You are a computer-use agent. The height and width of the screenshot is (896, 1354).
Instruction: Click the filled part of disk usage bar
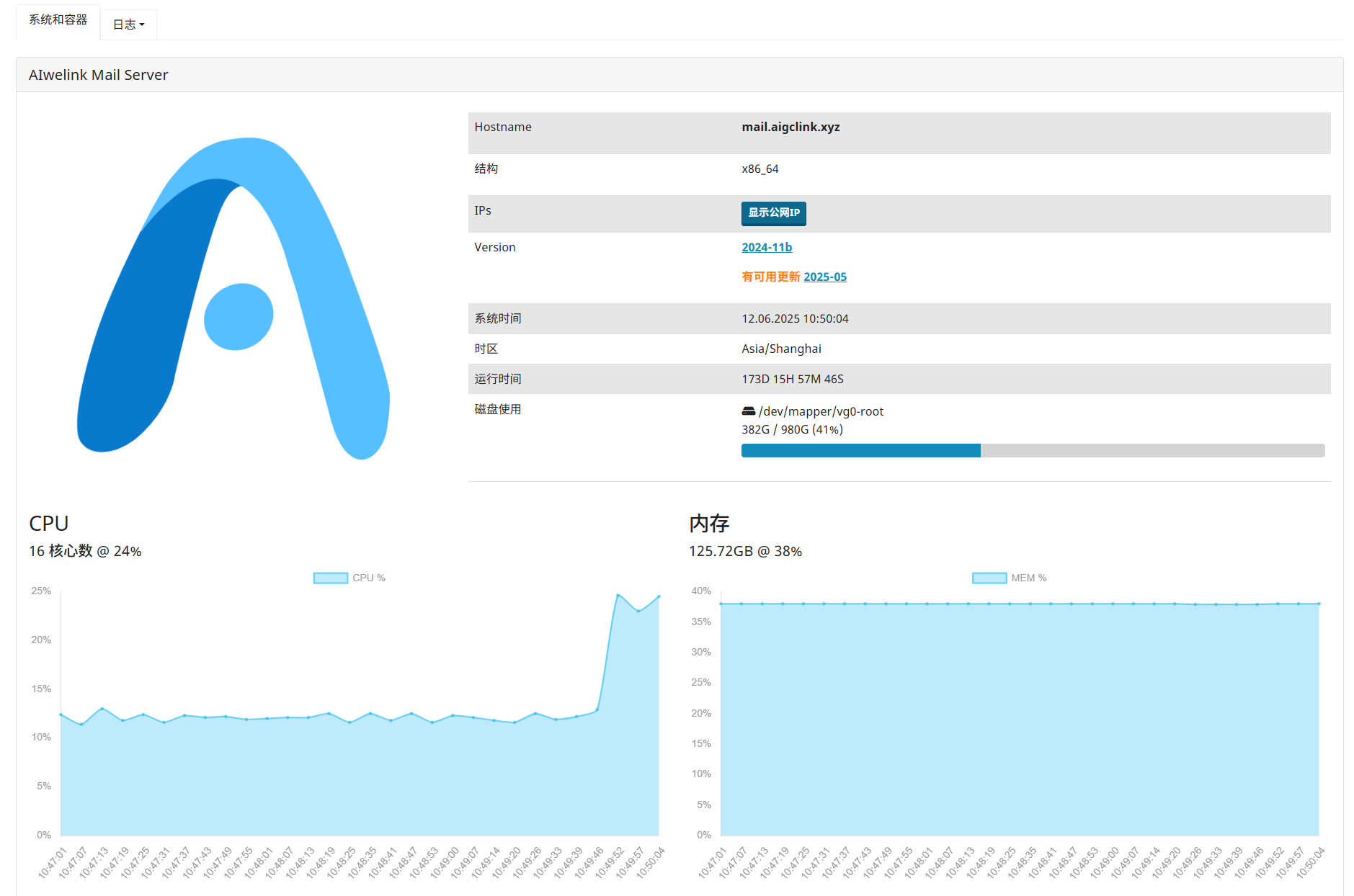(x=860, y=451)
